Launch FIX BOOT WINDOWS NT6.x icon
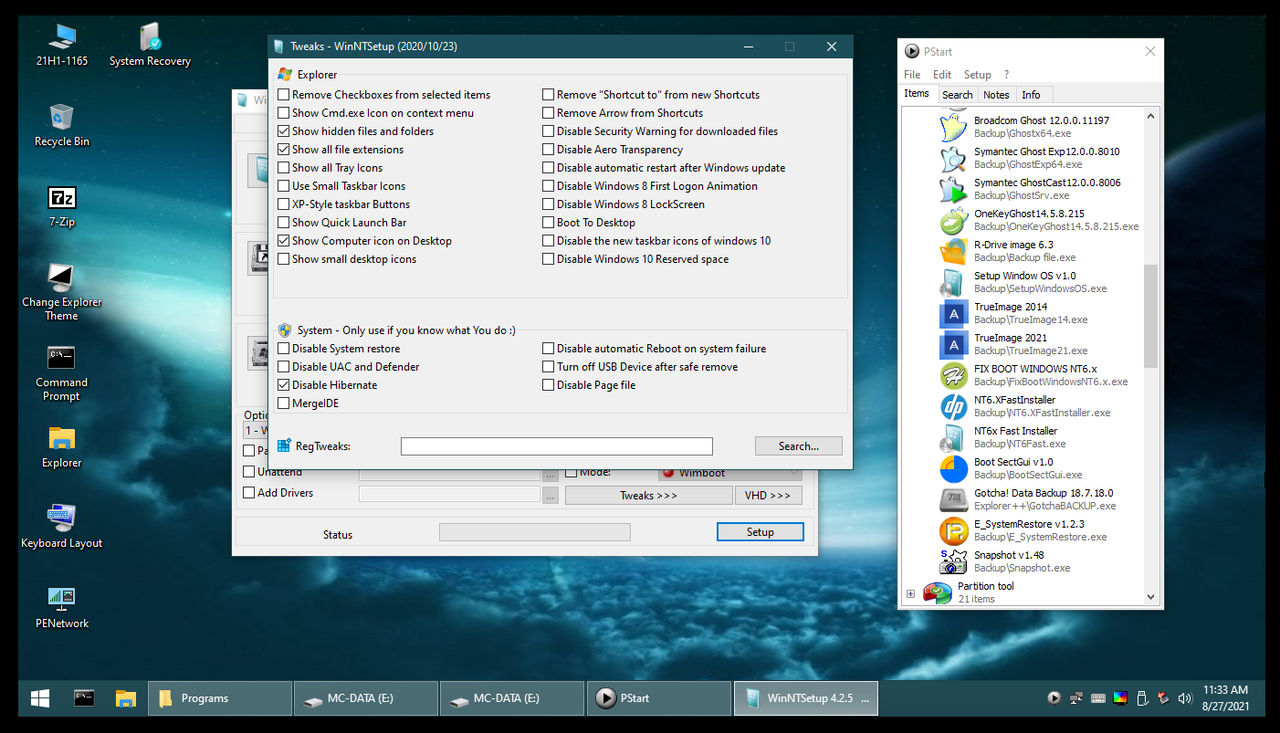Viewport: 1280px width, 733px height. (x=954, y=375)
